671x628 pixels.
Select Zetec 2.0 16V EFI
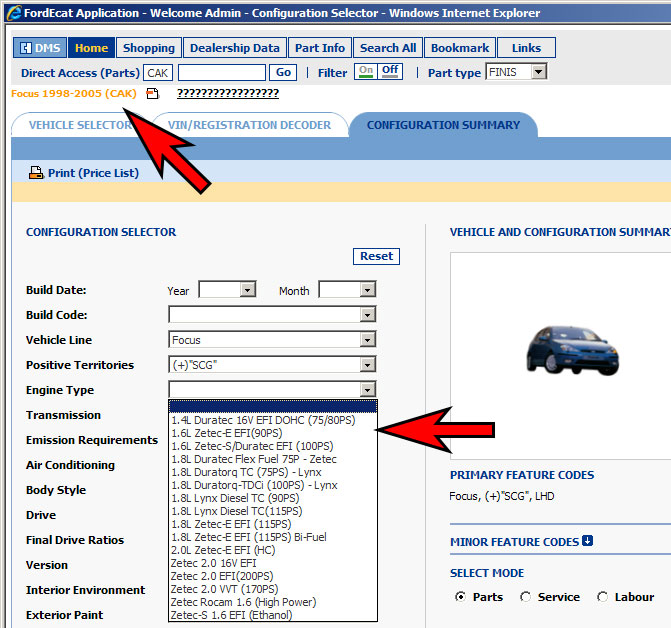pos(273,563)
